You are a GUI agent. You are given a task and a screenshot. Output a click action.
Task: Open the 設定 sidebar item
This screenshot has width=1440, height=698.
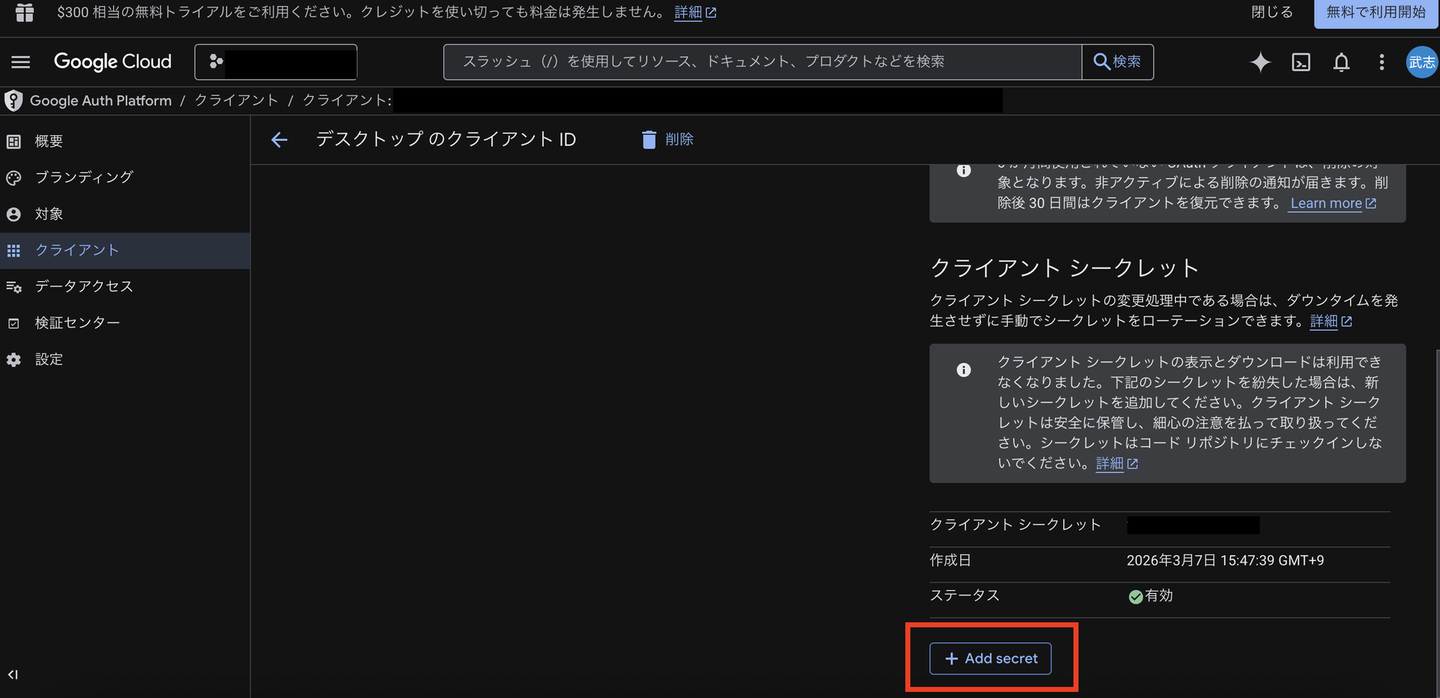coord(125,360)
